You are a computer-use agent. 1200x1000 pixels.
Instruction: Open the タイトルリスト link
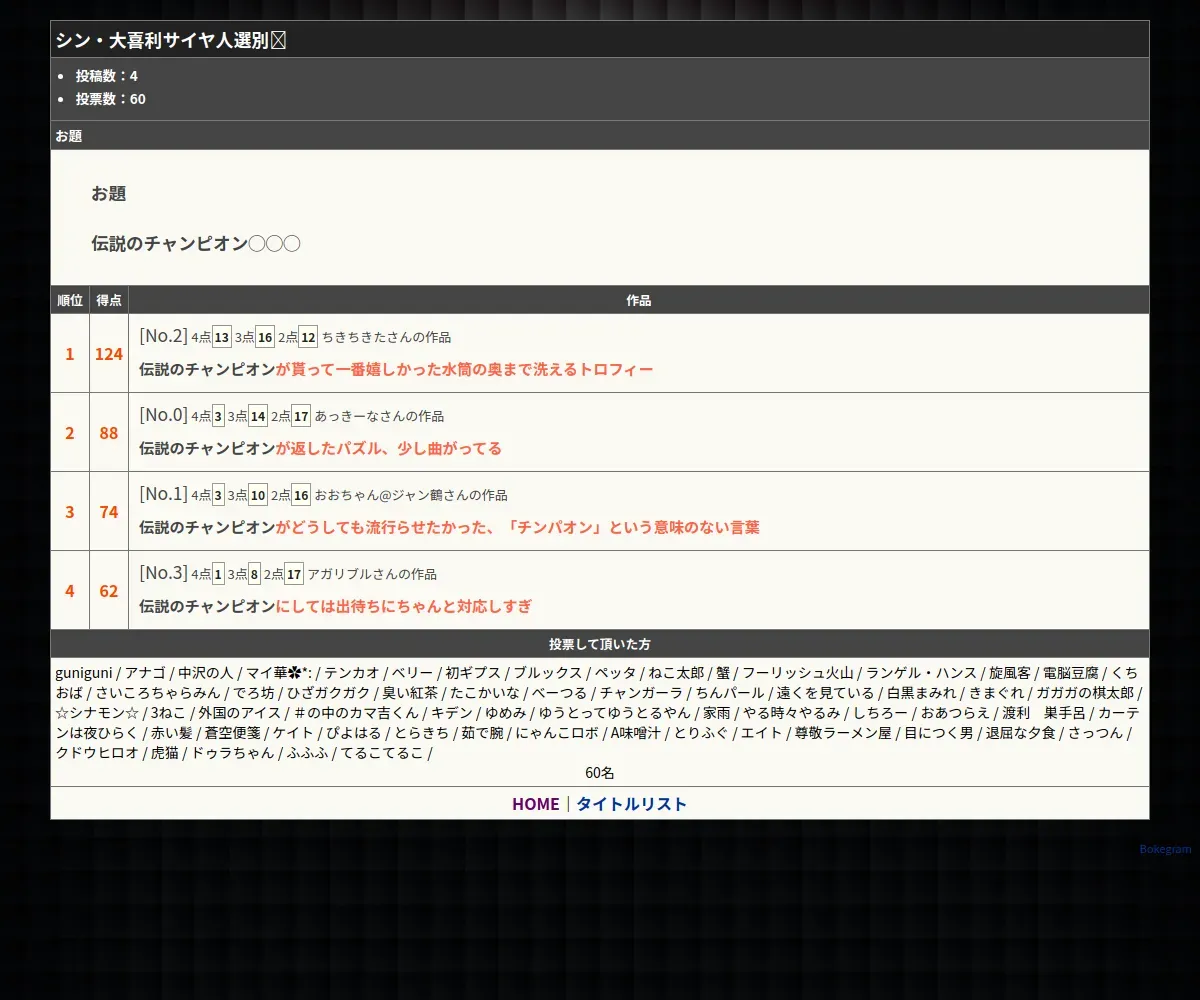pyautogui.click(x=632, y=804)
